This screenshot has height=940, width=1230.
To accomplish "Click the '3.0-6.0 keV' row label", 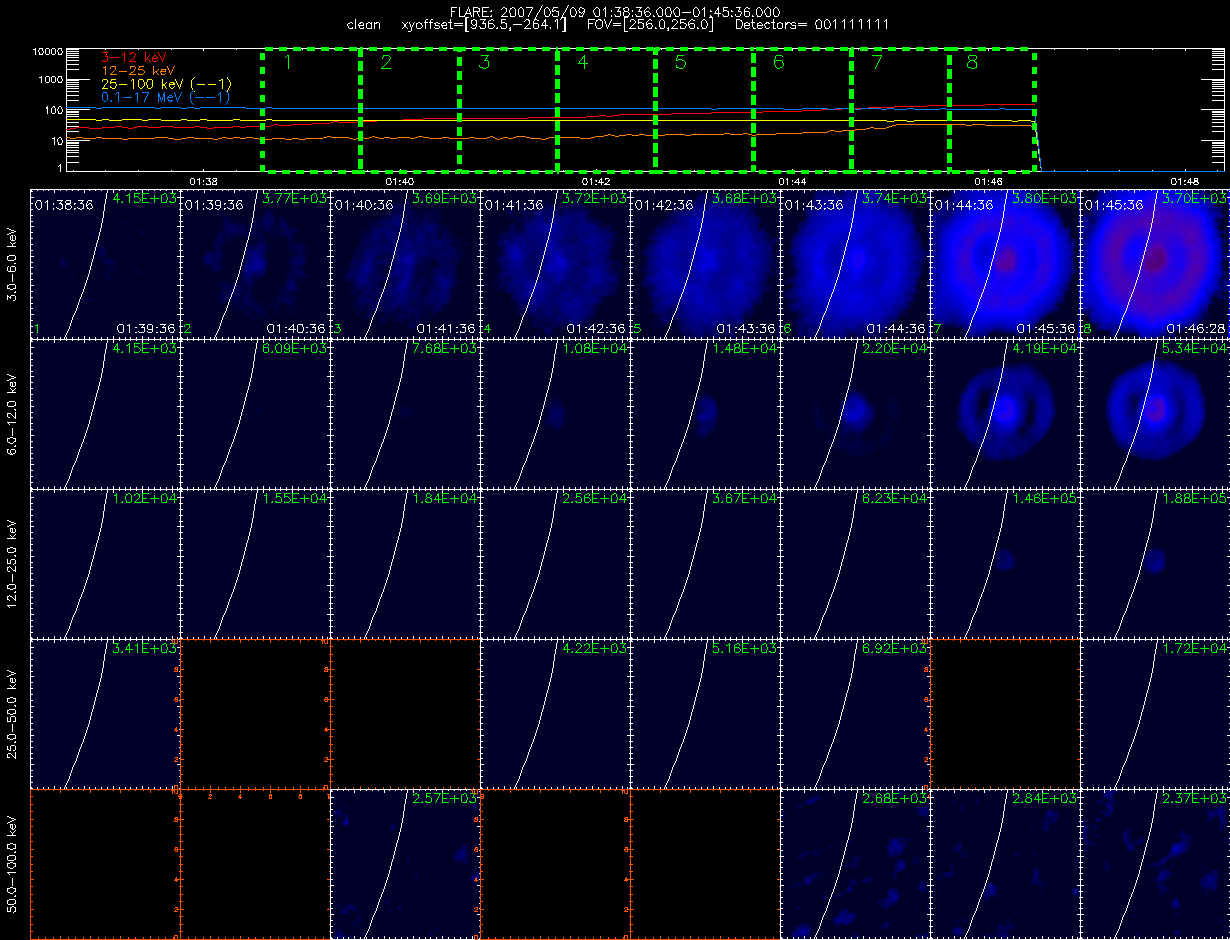I will click(x=12, y=263).
